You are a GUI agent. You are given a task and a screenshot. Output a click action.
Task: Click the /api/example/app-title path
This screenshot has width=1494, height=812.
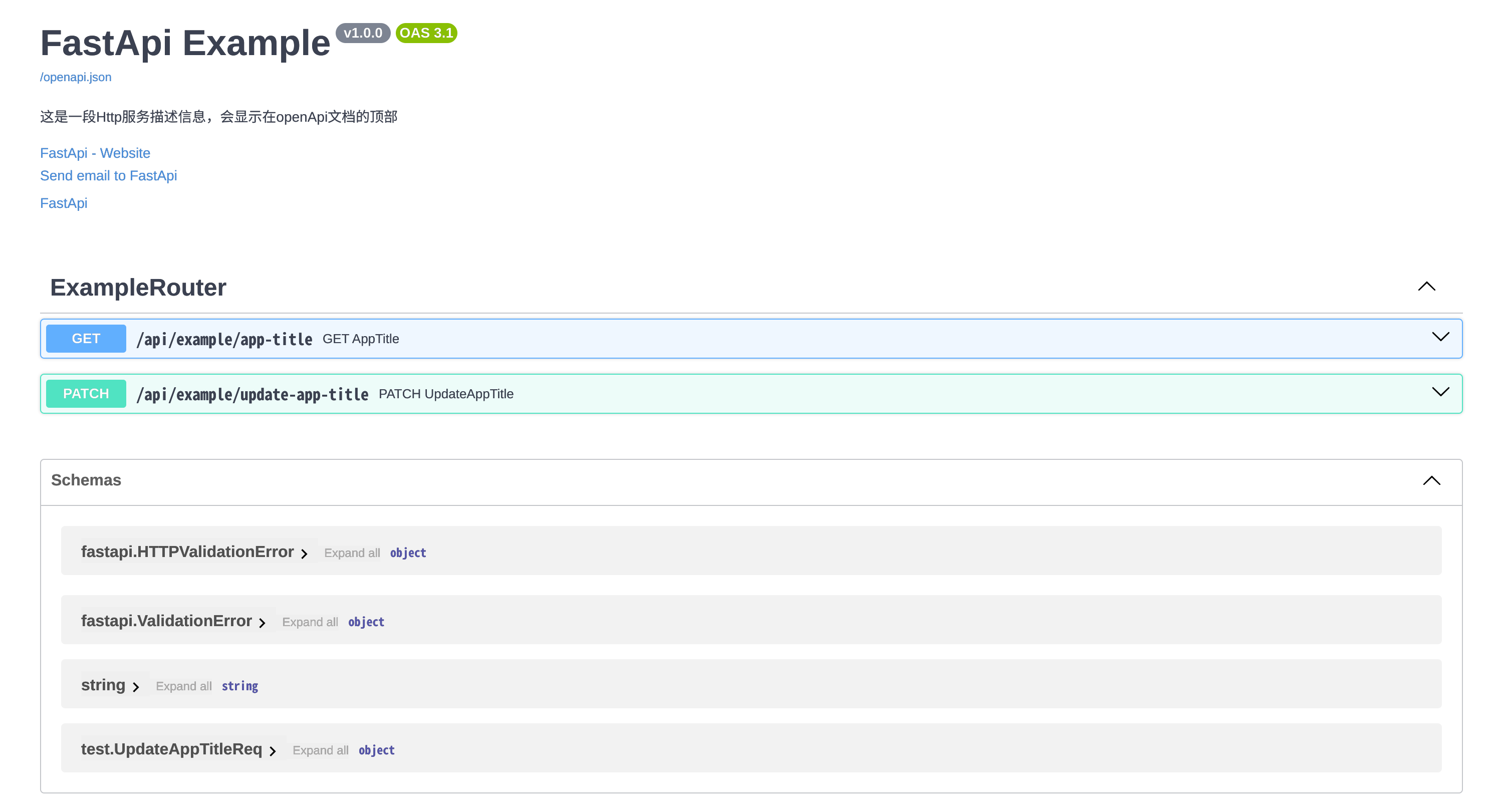click(x=224, y=339)
